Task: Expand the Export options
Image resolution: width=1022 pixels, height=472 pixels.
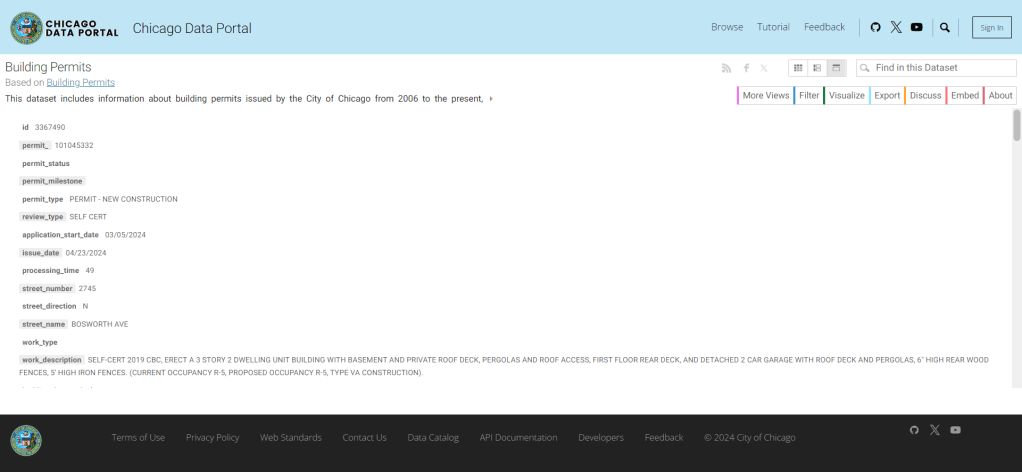Action: pos(887,96)
